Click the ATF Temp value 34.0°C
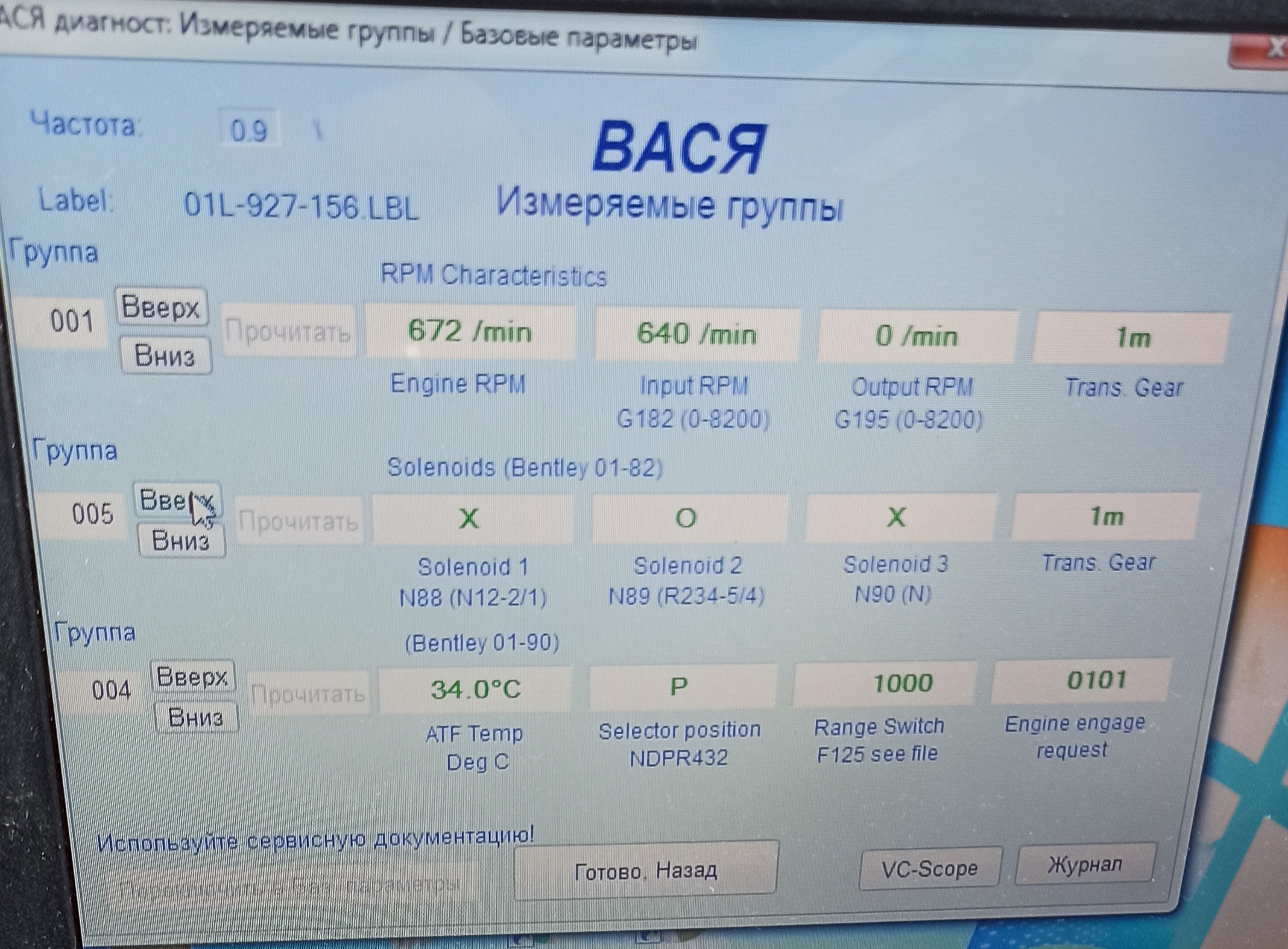 pos(475,689)
